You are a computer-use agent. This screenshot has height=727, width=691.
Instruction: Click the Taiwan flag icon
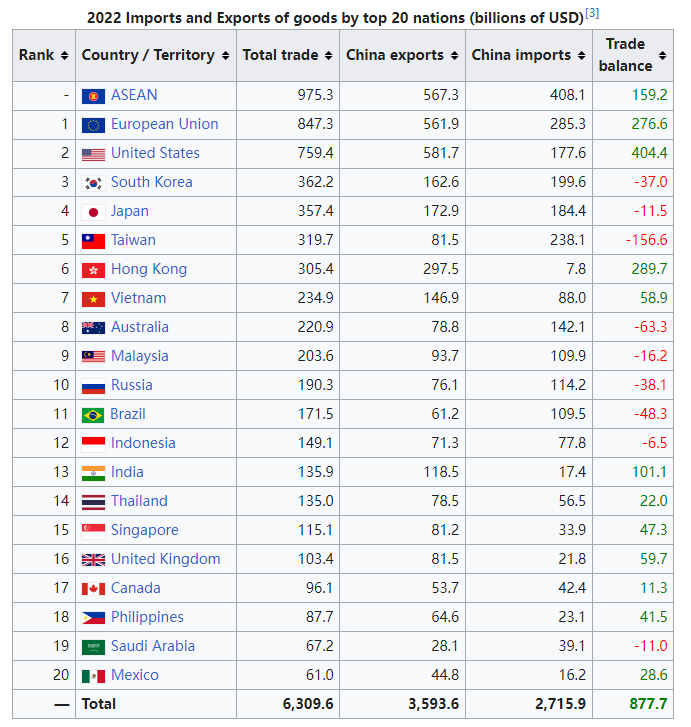93,242
